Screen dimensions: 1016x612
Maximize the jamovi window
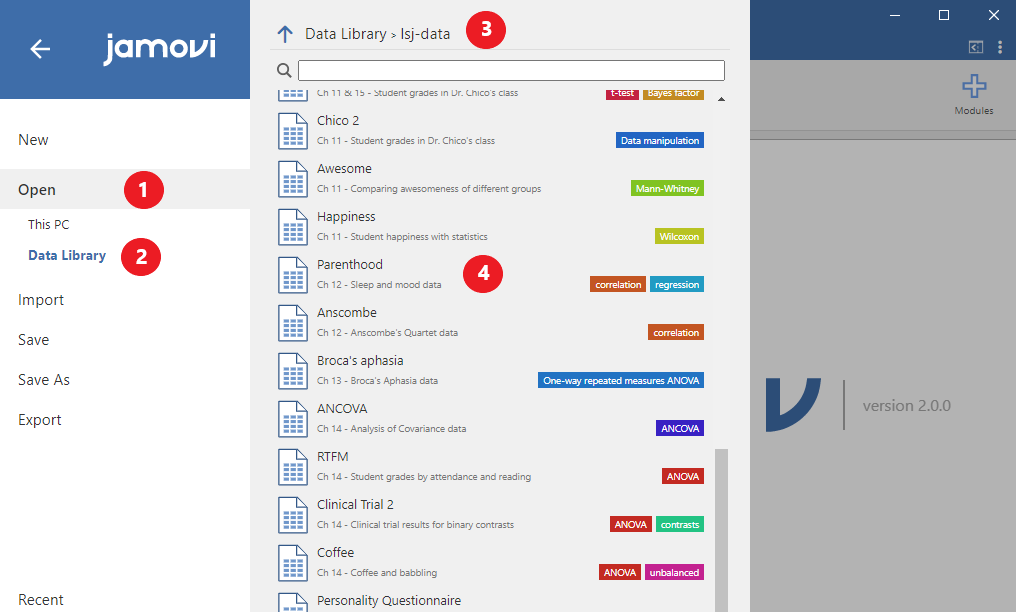944,15
